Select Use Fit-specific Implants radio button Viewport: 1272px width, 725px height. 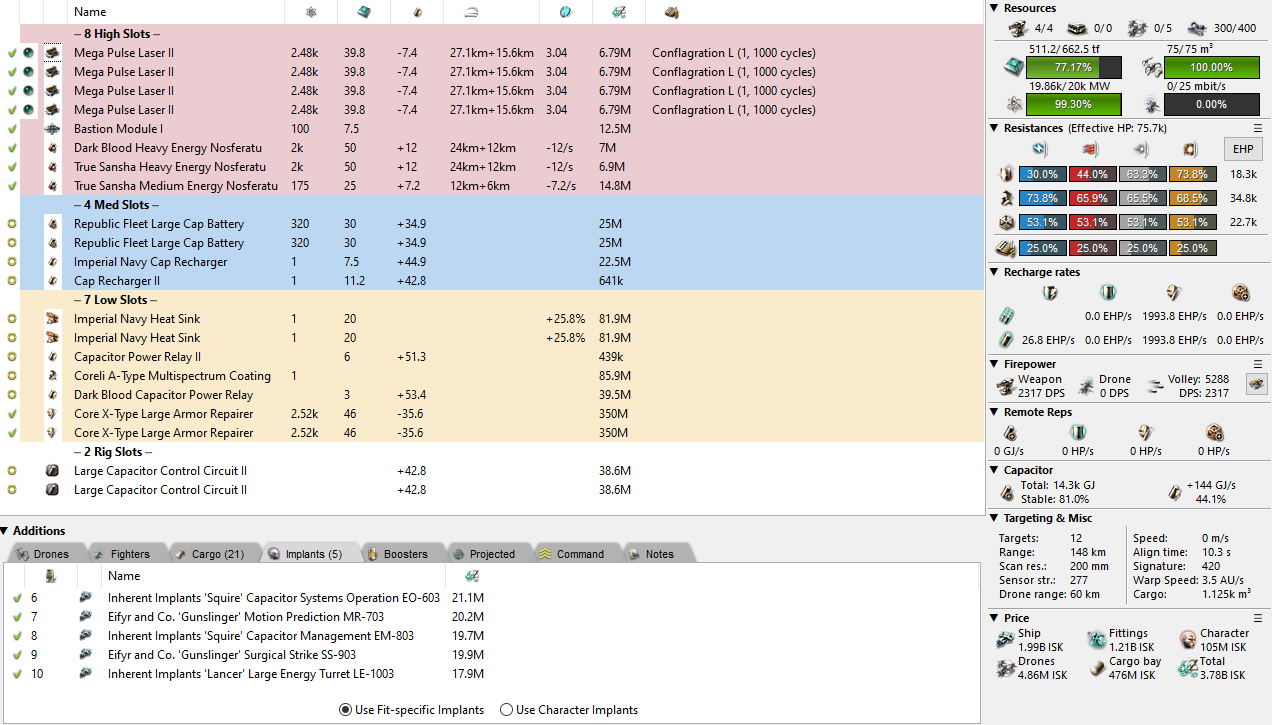(346, 710)
